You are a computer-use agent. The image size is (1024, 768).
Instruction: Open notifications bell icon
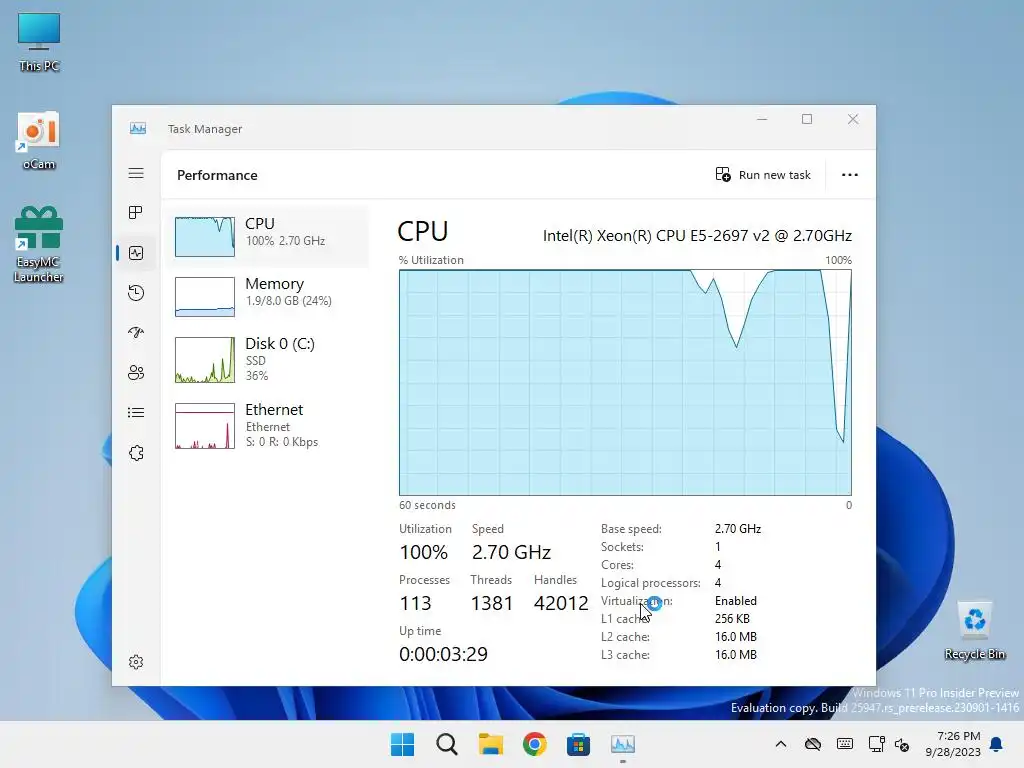997,744
